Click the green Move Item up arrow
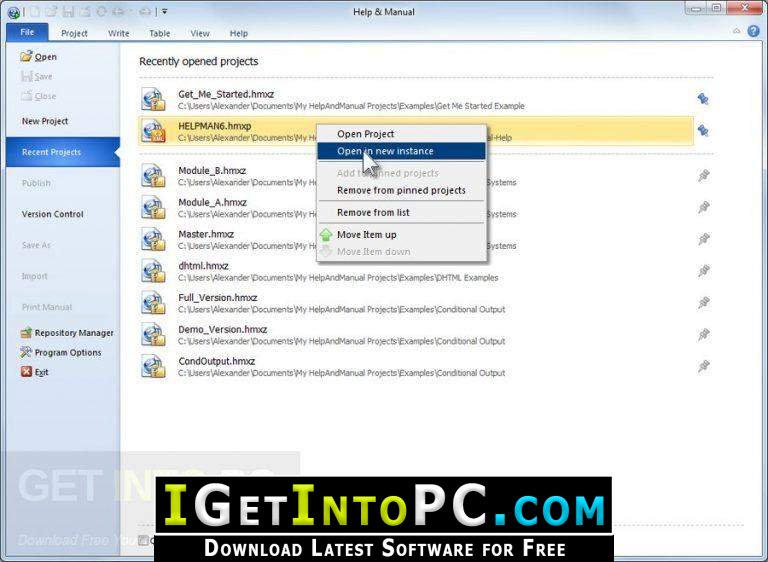The image size is (768, 562). pyautogui.click(x=326, y=235)
